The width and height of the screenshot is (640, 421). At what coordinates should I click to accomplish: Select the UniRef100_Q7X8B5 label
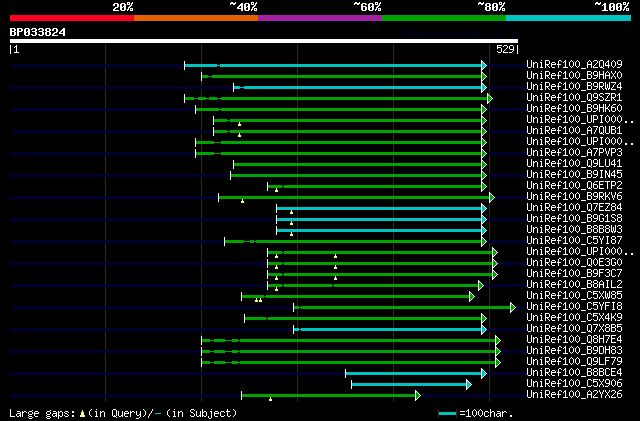coord(574,329)
